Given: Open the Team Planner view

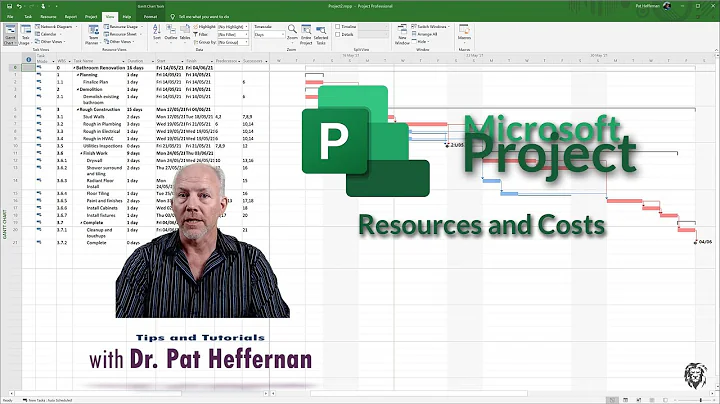Looking at the screenshot, I should [x=93, y=35].
